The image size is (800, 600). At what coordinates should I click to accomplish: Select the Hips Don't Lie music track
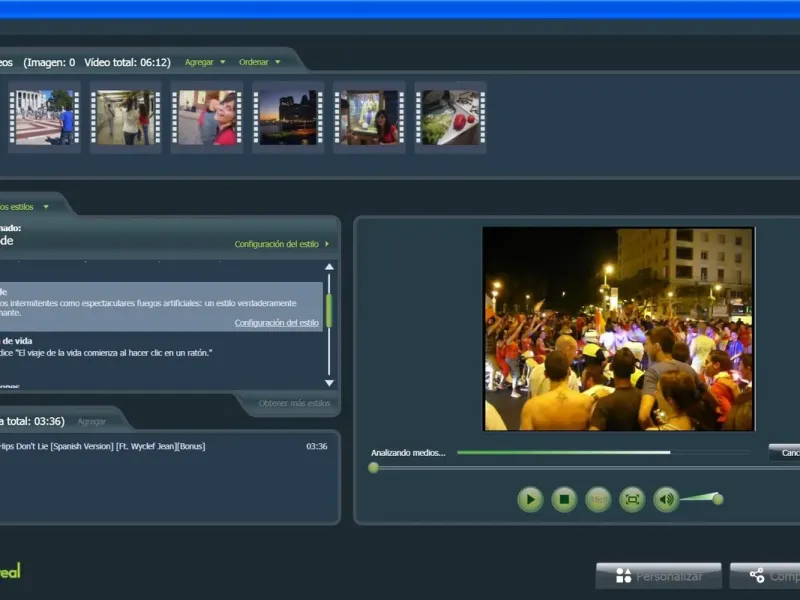[x=163, y=446]
